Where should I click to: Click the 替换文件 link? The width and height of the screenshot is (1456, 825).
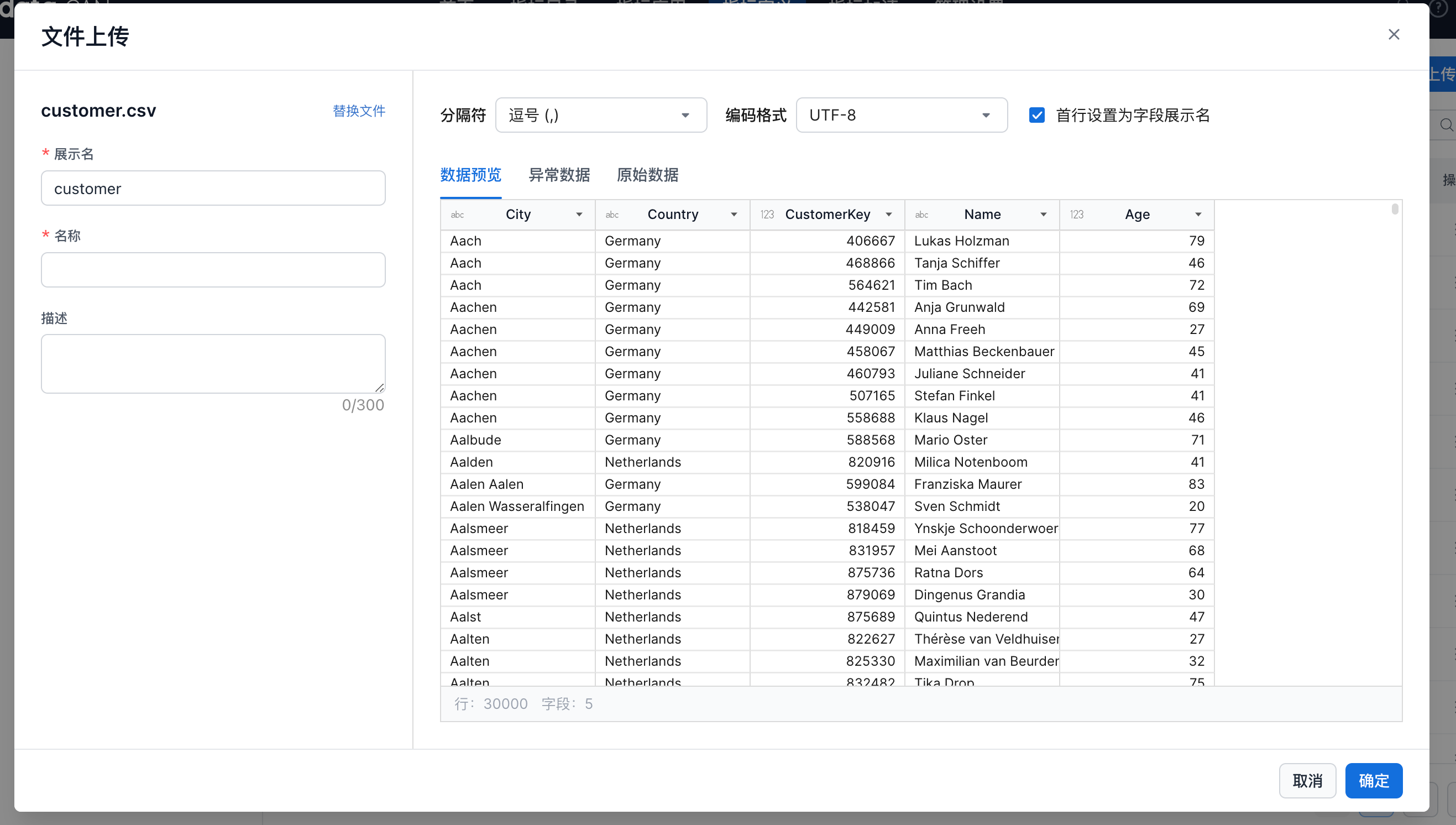(359, 111)
